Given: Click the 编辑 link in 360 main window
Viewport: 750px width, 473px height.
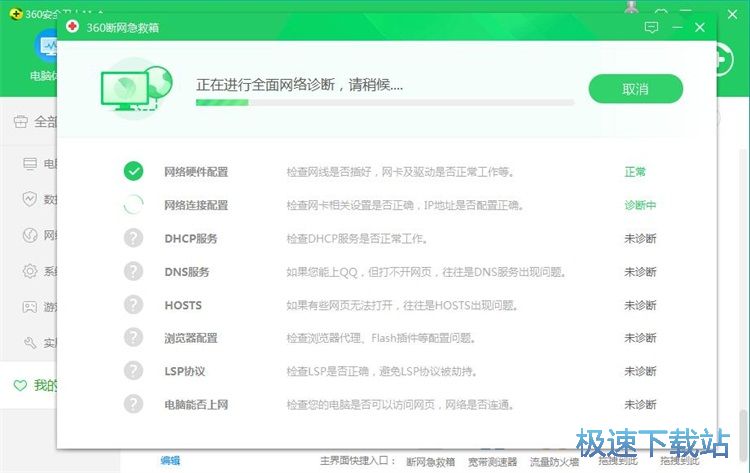Looking at the screenshot, I should [x=170, y=461].
